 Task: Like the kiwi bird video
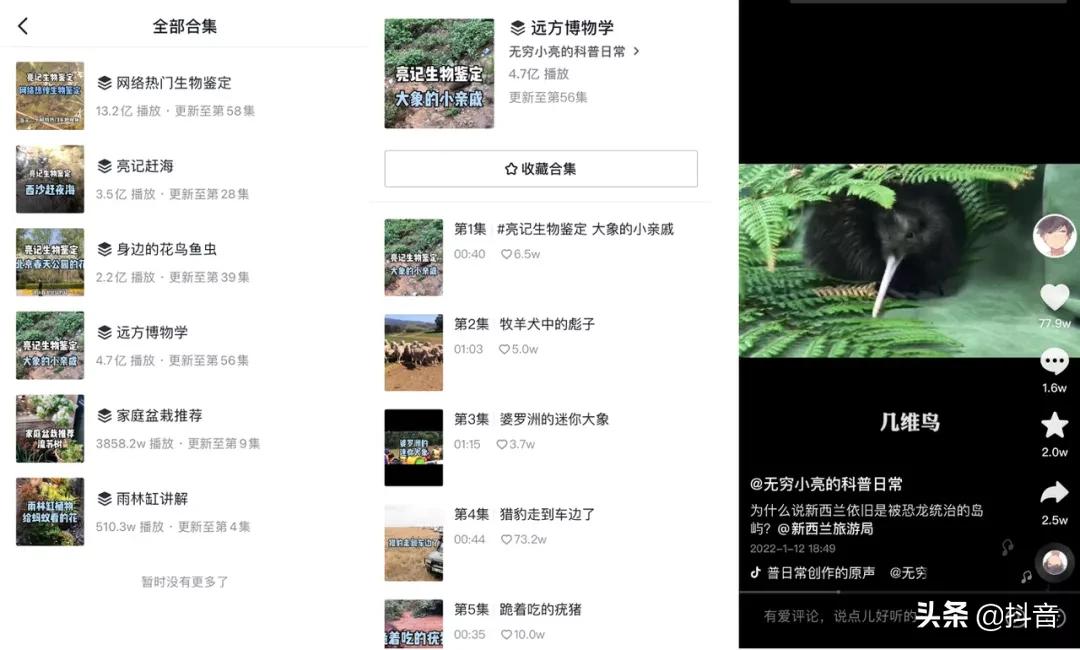coord(1055,295)
